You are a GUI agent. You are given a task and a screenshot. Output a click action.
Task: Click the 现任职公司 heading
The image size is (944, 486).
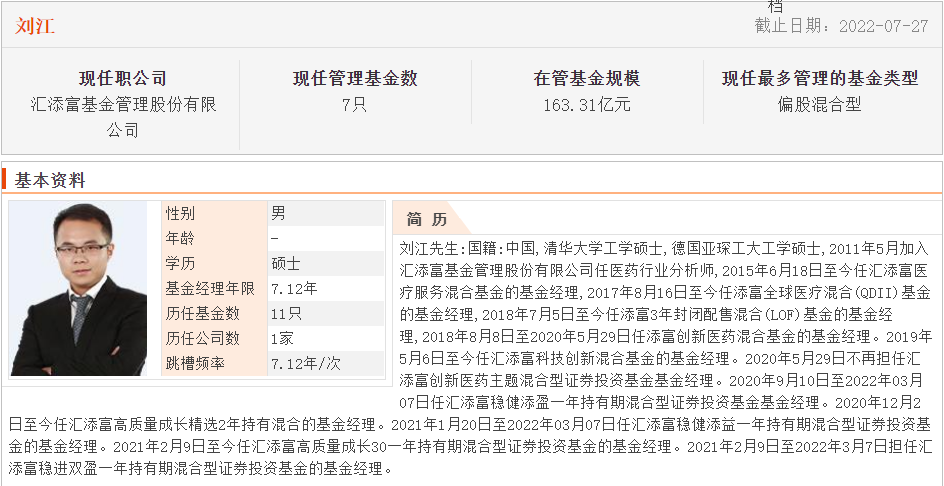click(123, 78)
